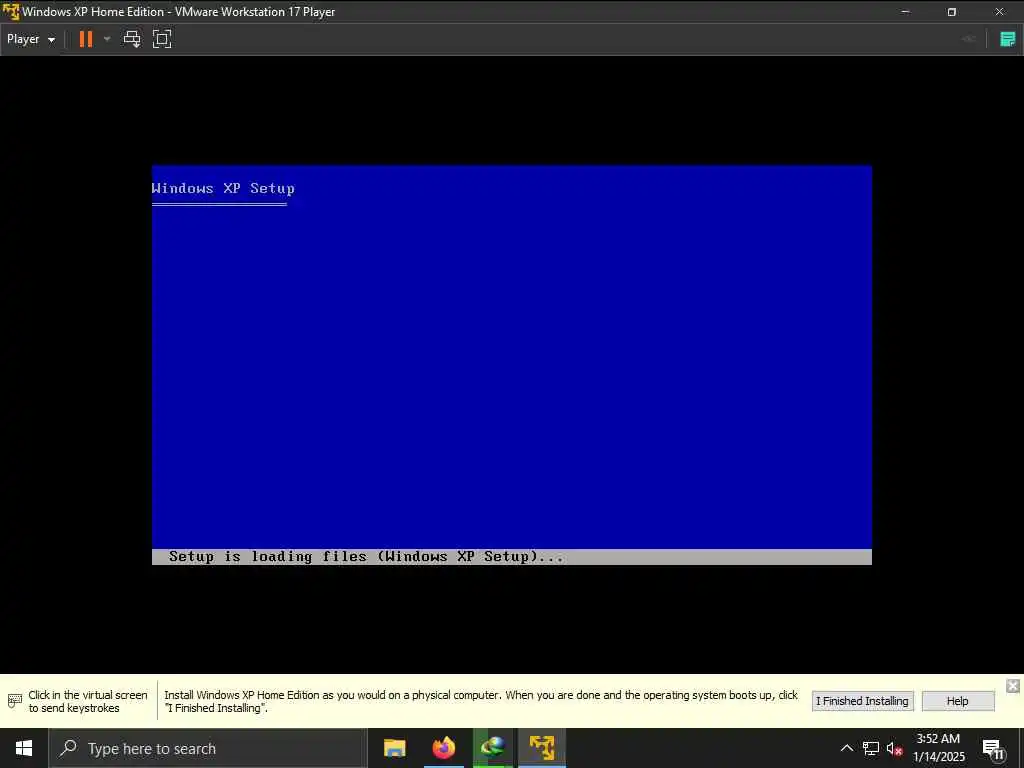
Task: Close the VMware Player window
Action: [999, 12]
